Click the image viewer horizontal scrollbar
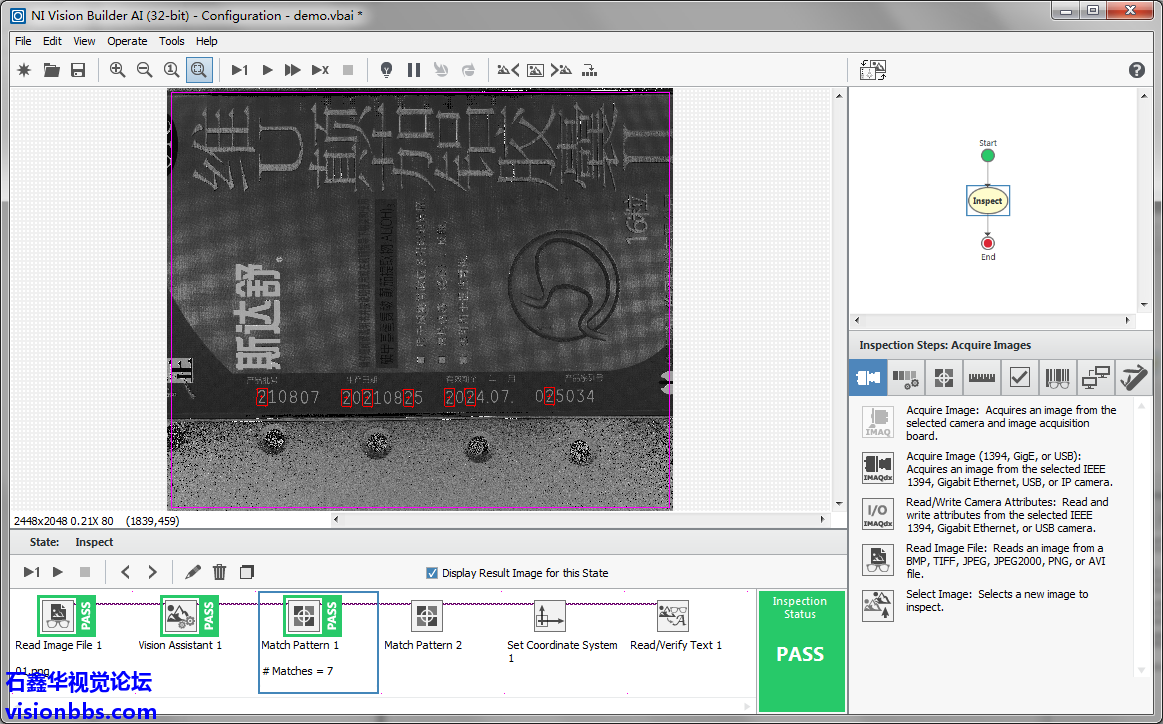This screenshot has height=724, width=1163. point(580,520)
